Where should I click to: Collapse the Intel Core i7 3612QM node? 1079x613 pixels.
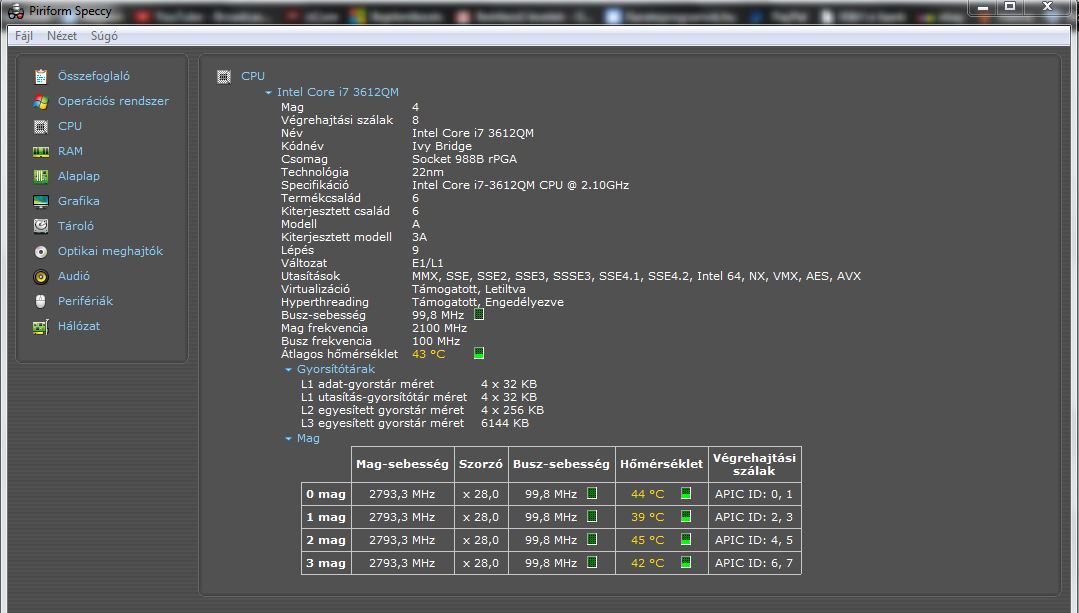pyautogui.click(x=268, y=92)
